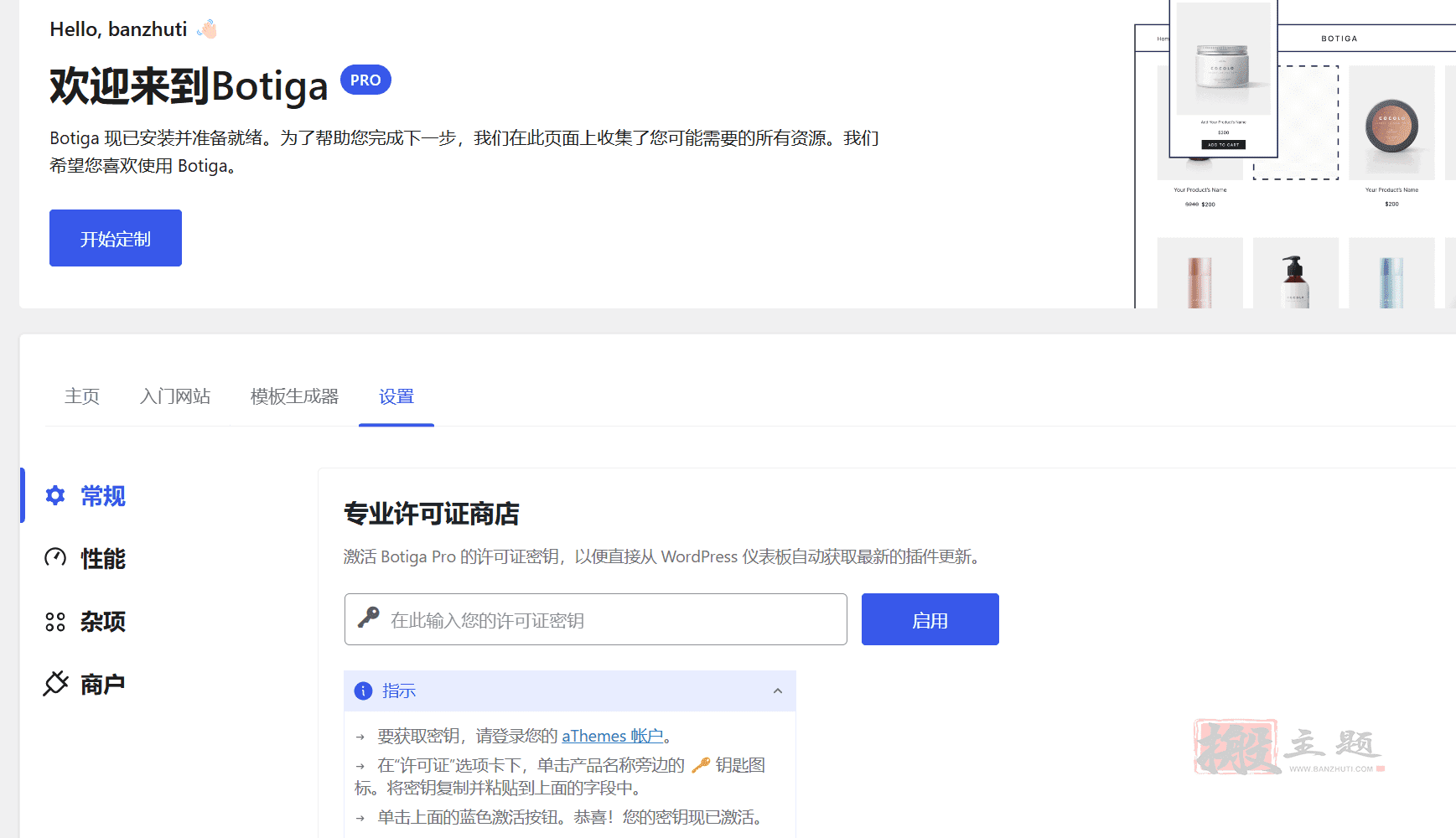Select the 设置 tab
The height and width of the screenshot is (838, 1456).
(x=396, y=396)
